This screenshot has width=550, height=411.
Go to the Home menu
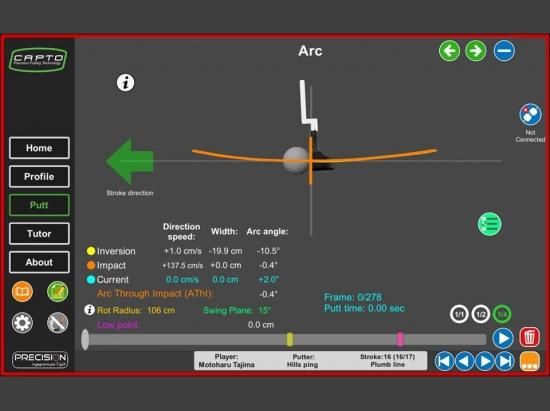(x=39, y=148)
